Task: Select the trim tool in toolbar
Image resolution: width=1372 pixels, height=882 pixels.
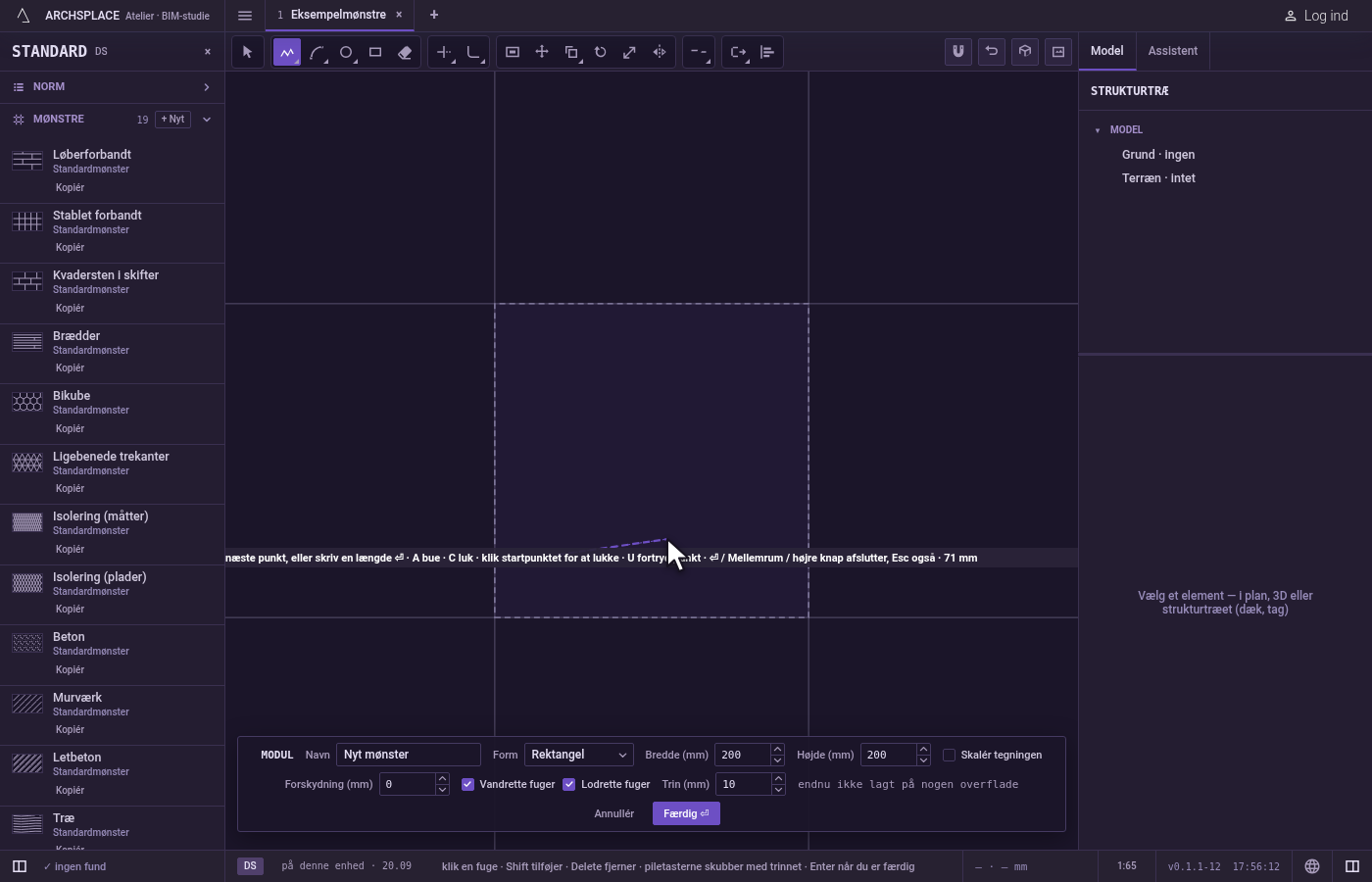Action: click(445, 52)
